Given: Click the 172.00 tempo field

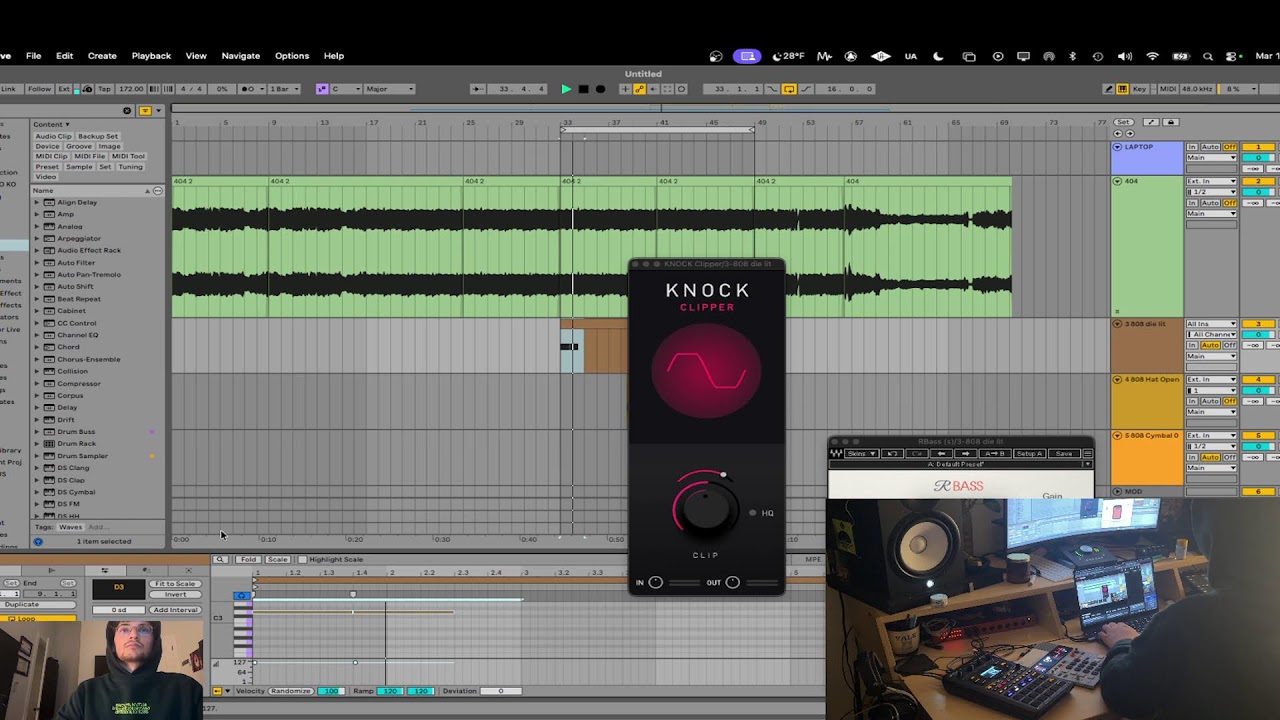Looking at the screenshot, I should (x=131, y=89).
